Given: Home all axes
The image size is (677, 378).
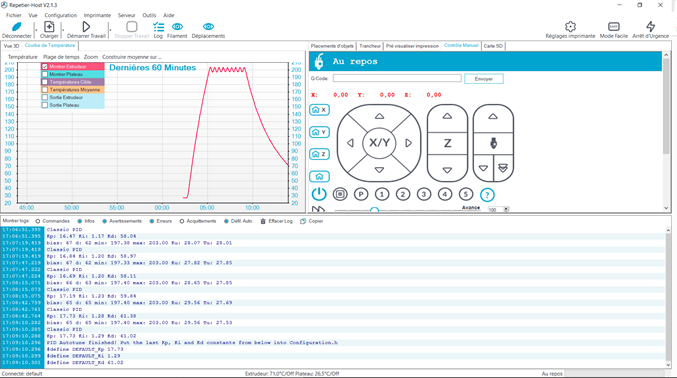Looking at the screenshot, I should point(320,176).
